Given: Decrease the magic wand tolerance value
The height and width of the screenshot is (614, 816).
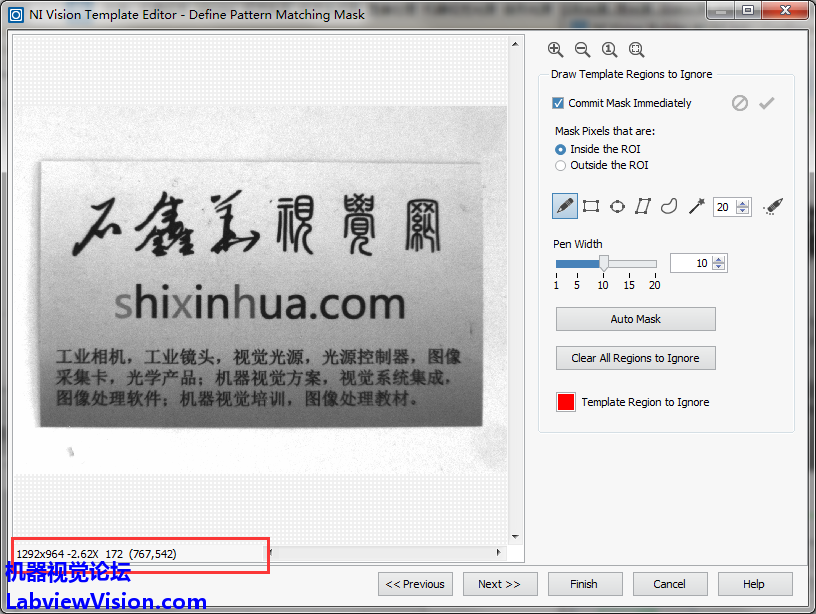Looking at the screenshot, I should click(743, 210).
